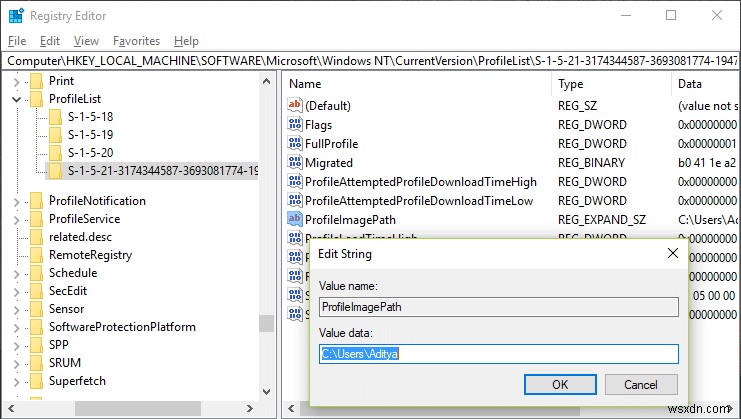The width and height of the screenshot is (741, 419).
Task: Open the Edit menu
Action: (x=48, y=41)
